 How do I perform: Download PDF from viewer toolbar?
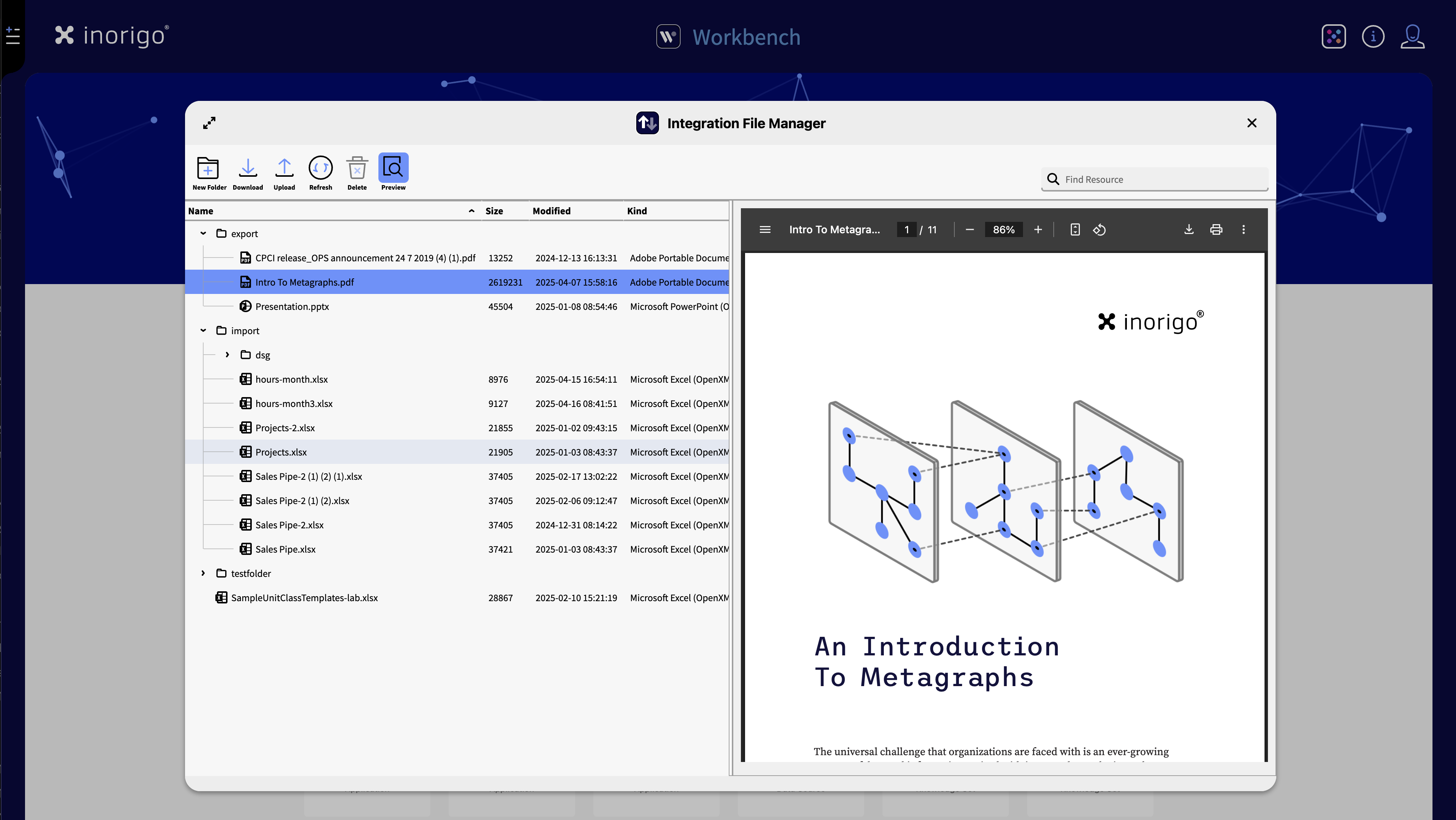coord(1189,229)
